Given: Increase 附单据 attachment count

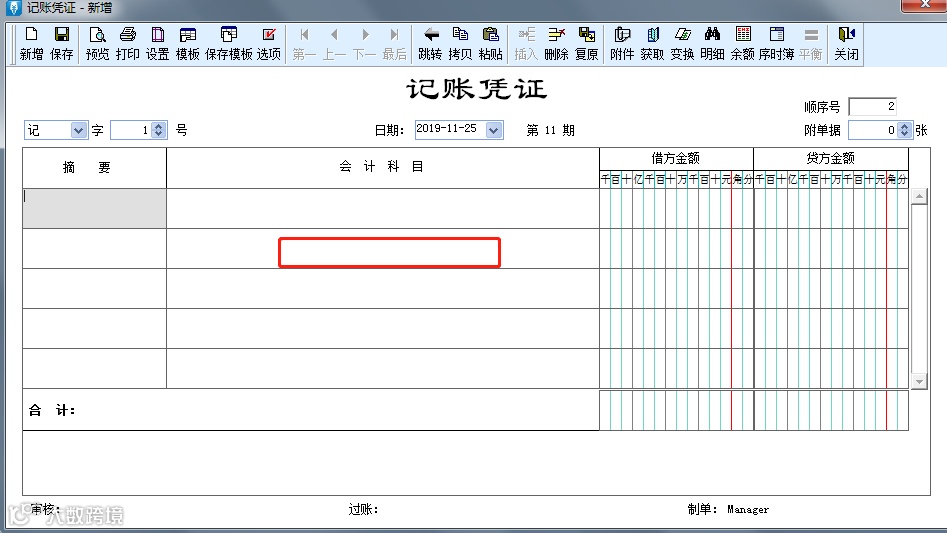Looking at the screenshot, I should (904, 126).
